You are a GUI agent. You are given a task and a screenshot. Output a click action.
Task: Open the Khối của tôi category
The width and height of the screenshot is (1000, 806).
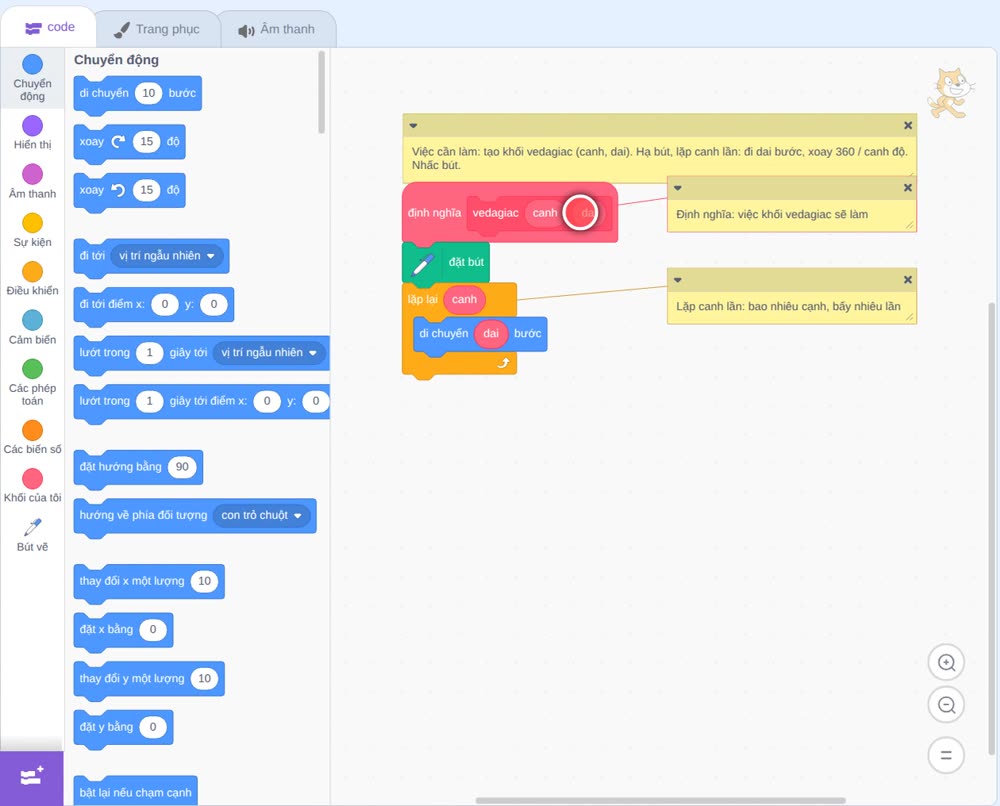(33, 486)
